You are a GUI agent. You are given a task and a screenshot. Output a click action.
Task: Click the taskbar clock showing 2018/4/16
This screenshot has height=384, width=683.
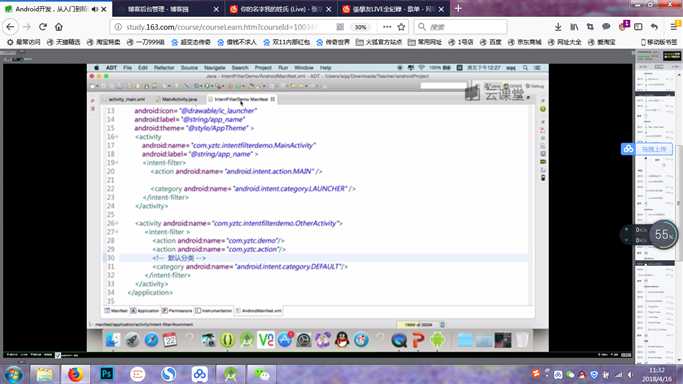656,375
